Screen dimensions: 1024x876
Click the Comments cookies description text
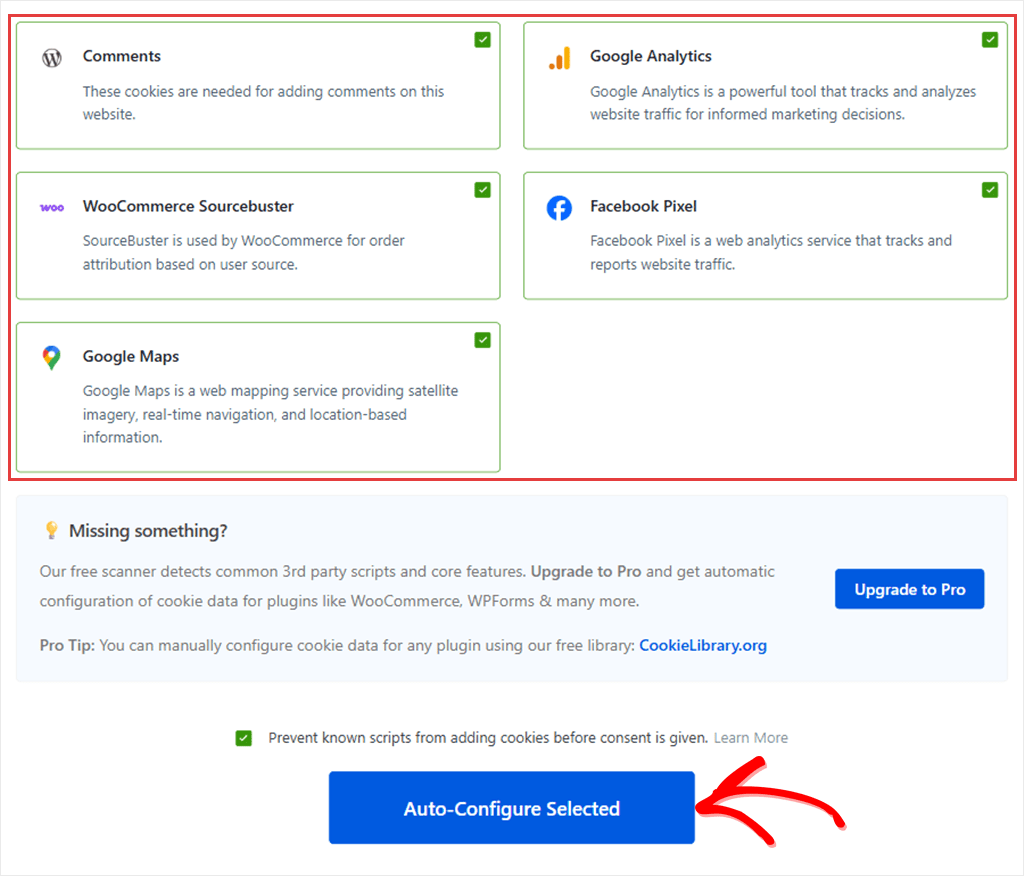(x=263, y=103)
